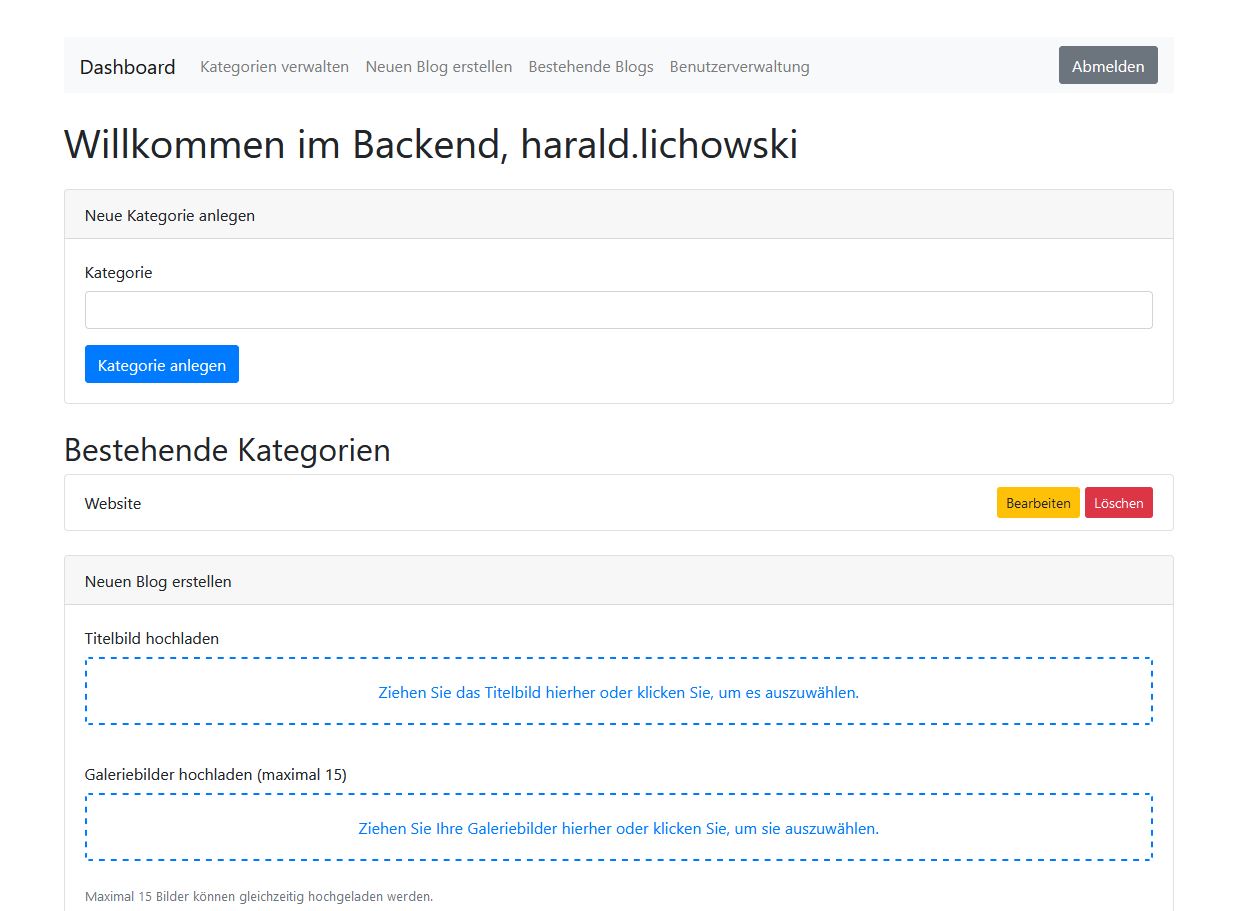Click the Willkommen im Backend heading

pos(431,144)
